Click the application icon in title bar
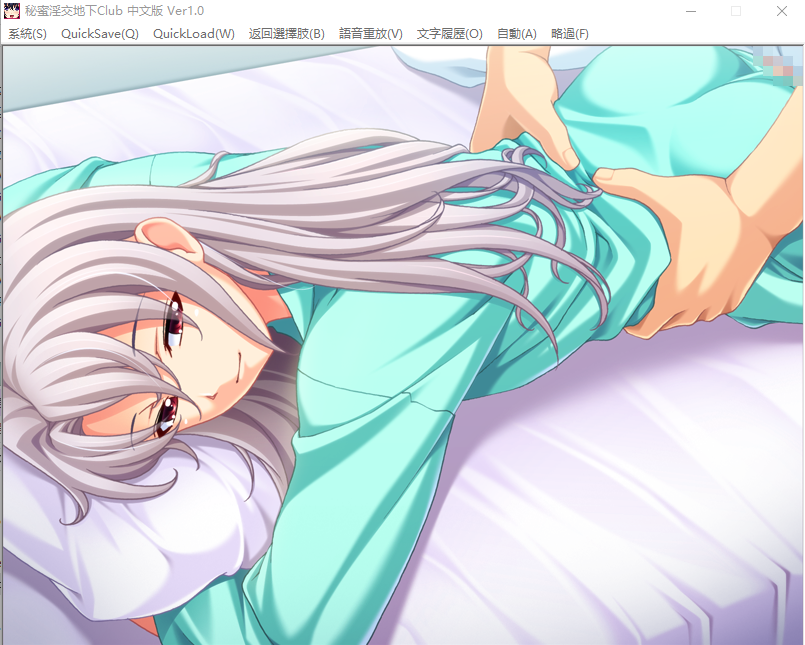The width and height of the screenshot is (805, 645). (x=12, y=11)
